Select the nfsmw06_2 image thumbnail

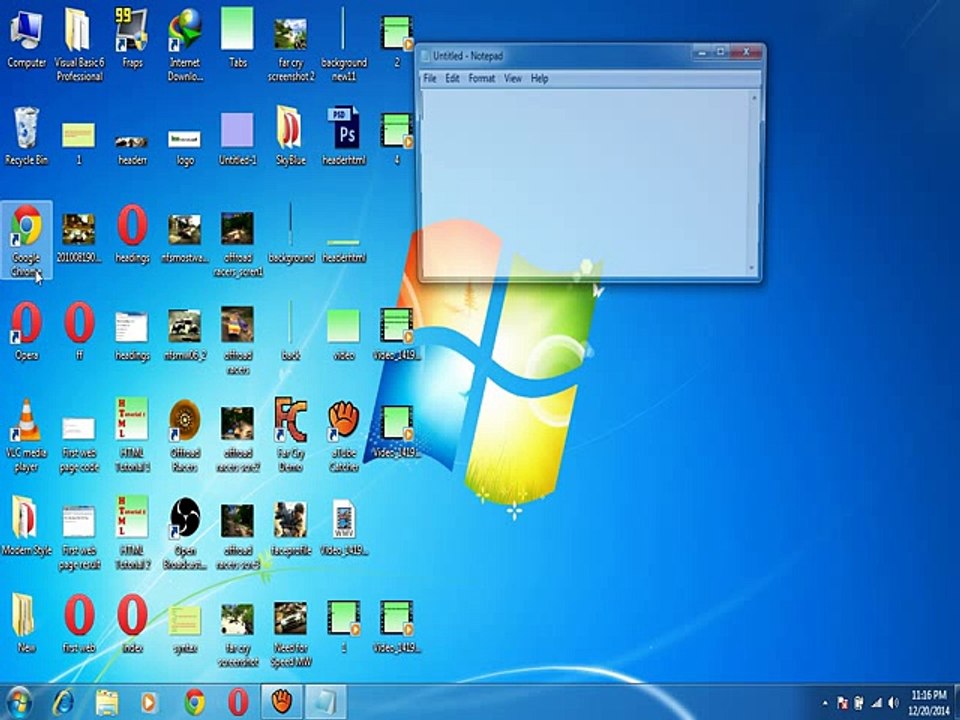pyautogui.click(x=185, y=334)
